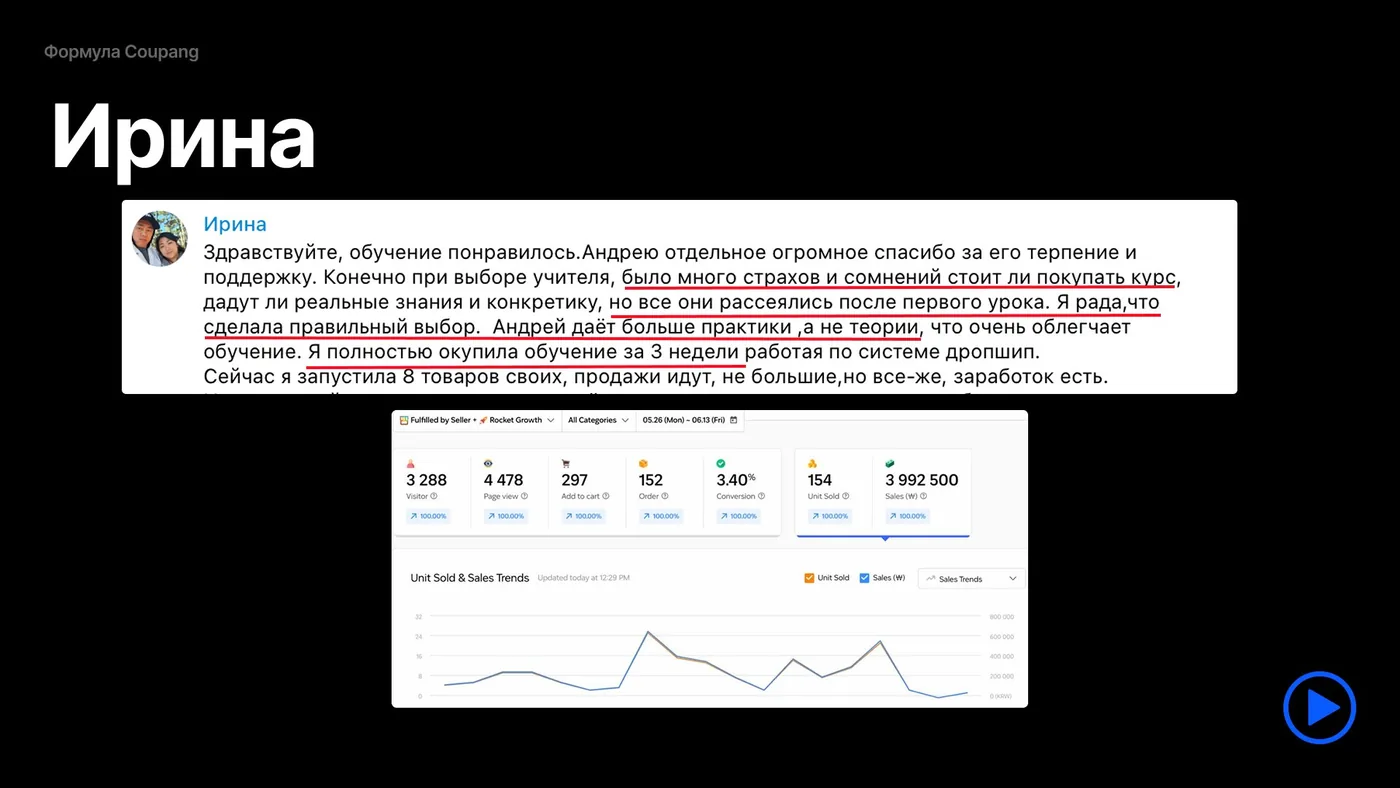The image size is (1400, 788).
Task: Click the visitor count 3 288
Action: click(426, 480)
